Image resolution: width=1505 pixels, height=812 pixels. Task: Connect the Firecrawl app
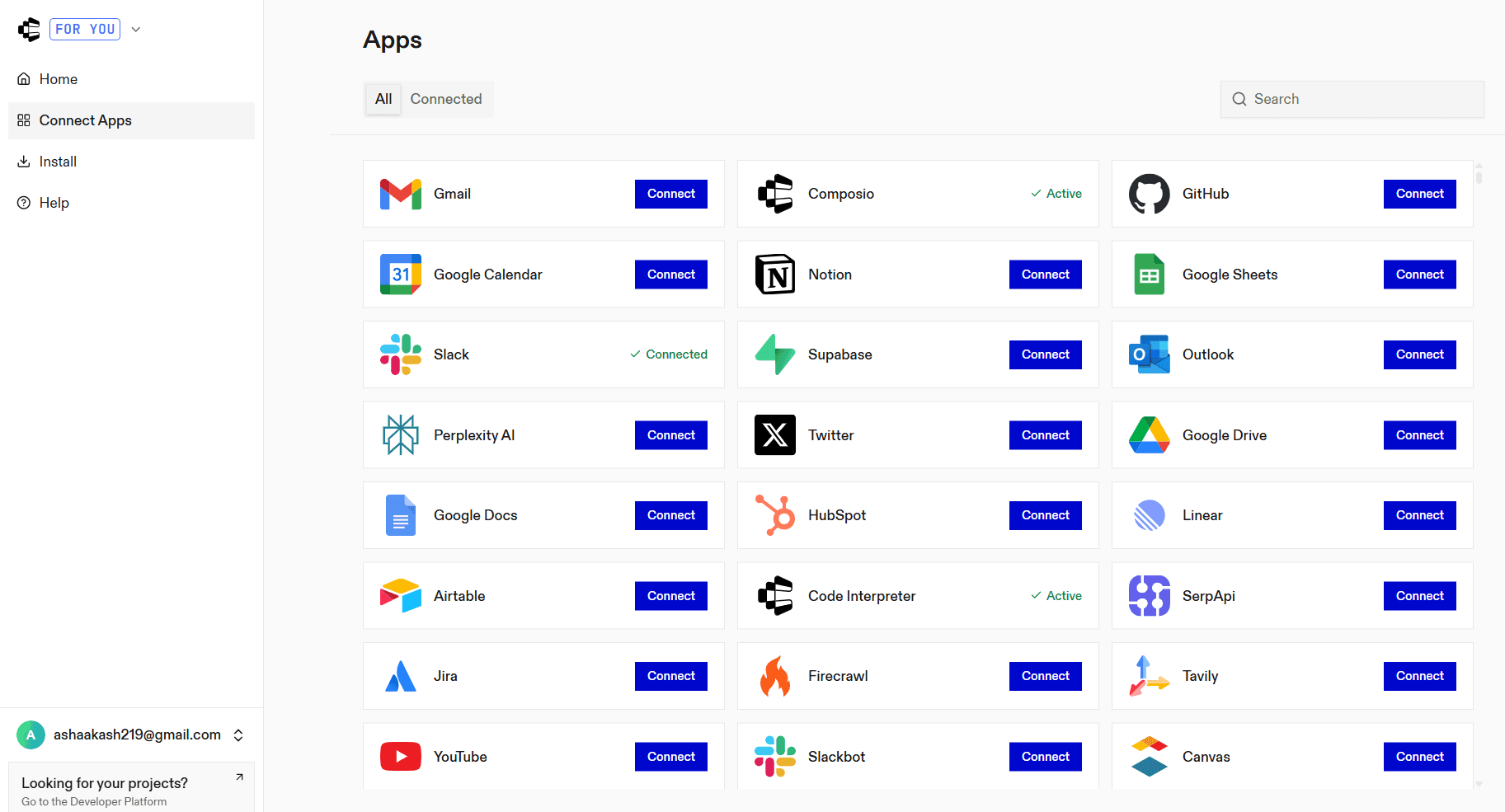pyautogui.click(x=1046, y=676)
